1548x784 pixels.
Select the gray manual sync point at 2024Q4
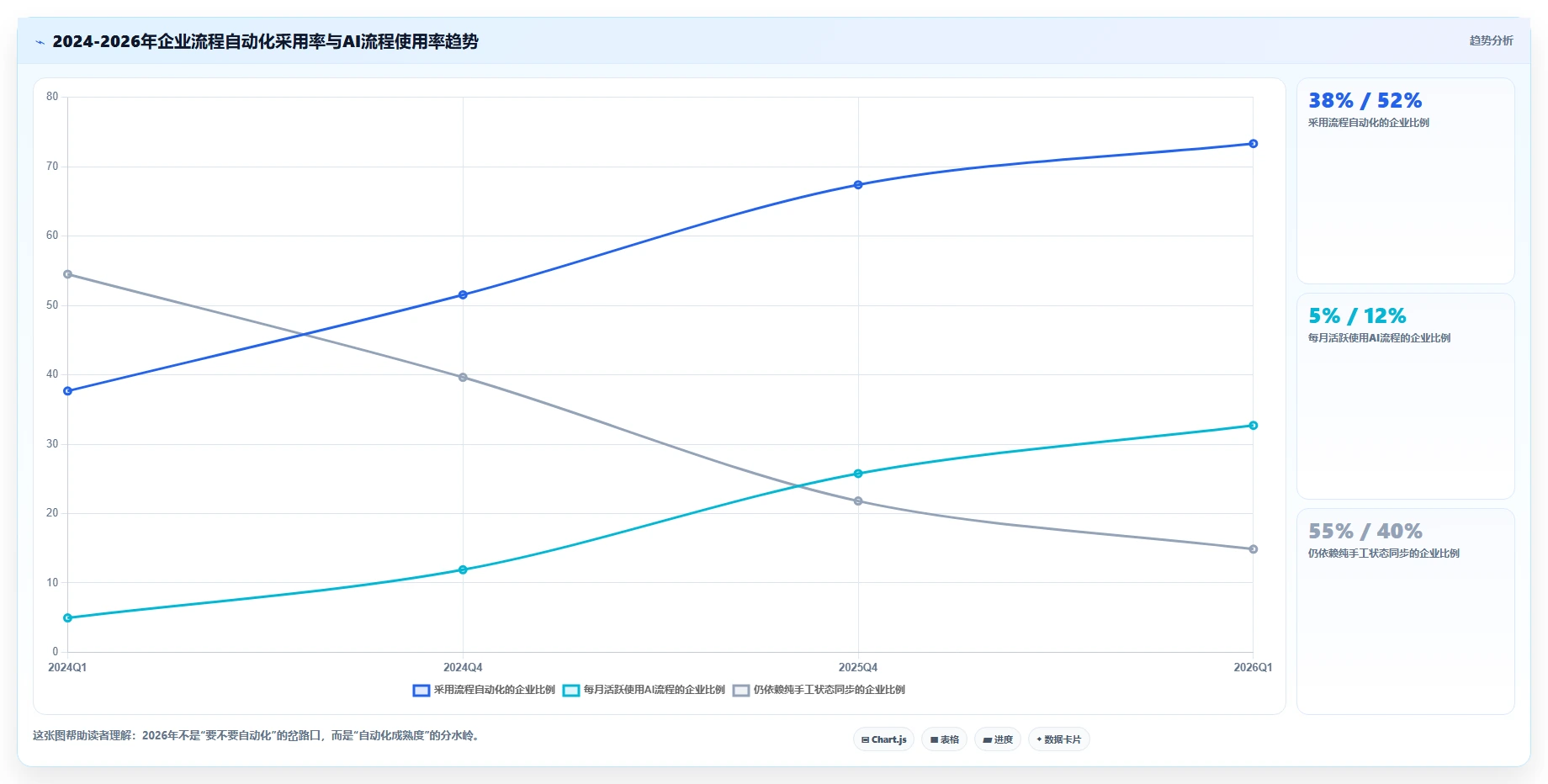[463, 378]
